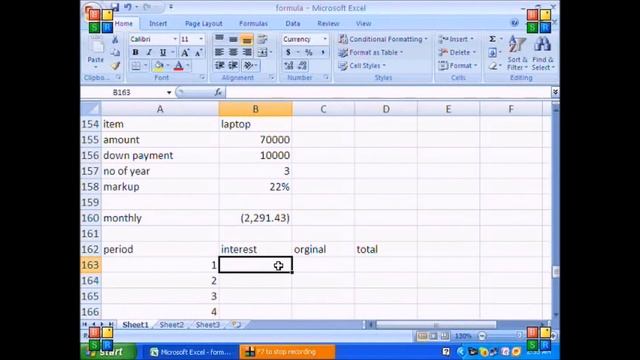Click the Save icon in quick access toolbar
This screenshot has height=360, width=640.
tap(116, 7)
